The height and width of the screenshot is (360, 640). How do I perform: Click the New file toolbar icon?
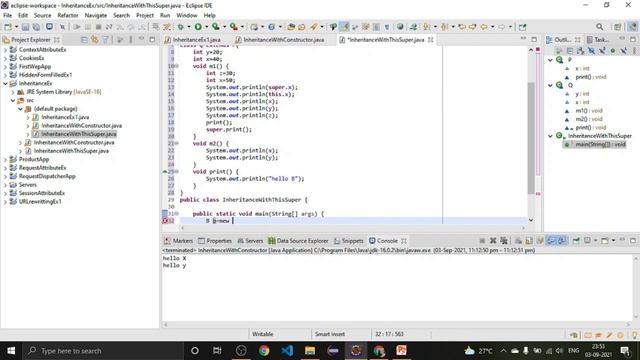[x=8, y=27]
